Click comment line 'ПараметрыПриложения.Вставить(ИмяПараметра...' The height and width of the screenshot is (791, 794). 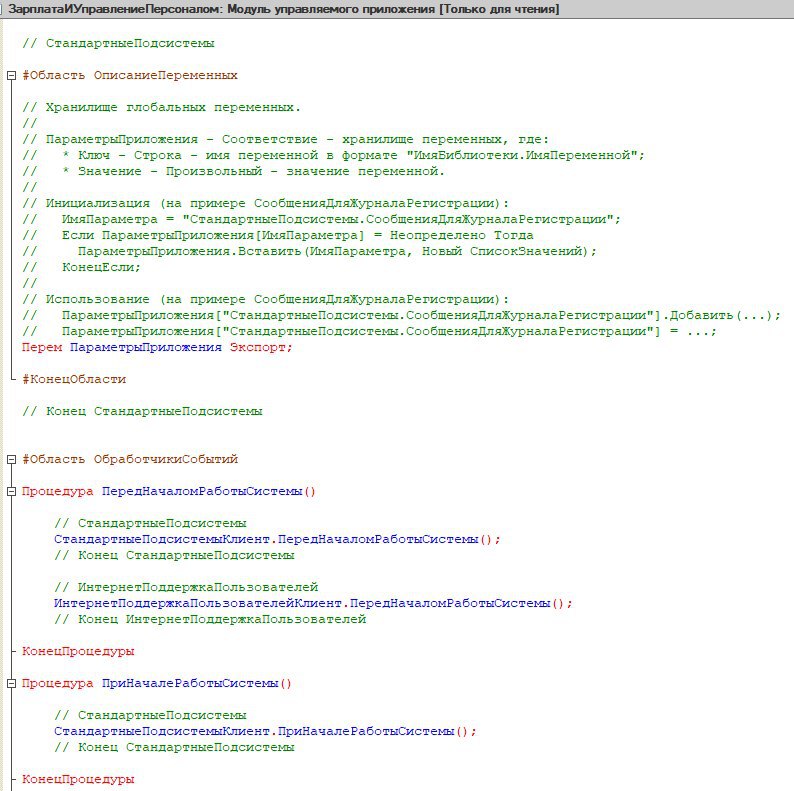point(309,251)
